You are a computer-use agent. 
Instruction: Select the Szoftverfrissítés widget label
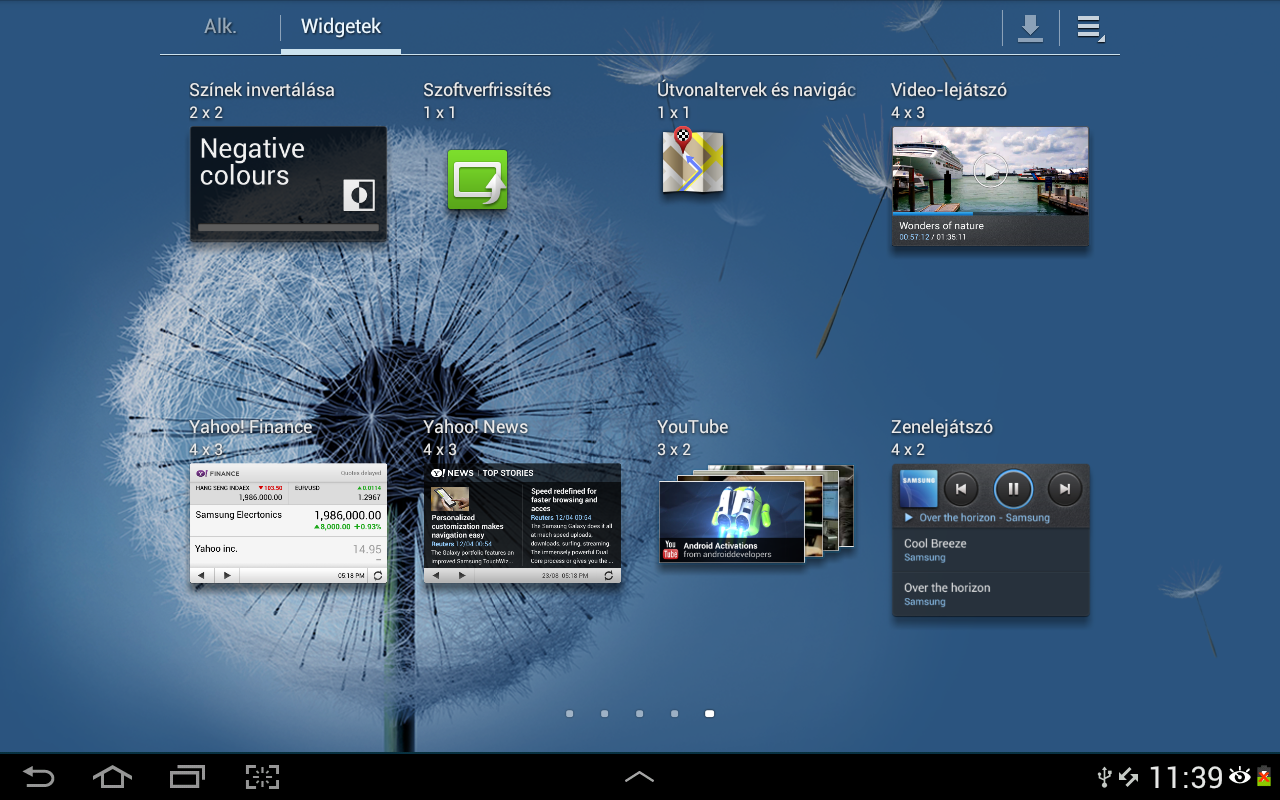click(487, 90)
